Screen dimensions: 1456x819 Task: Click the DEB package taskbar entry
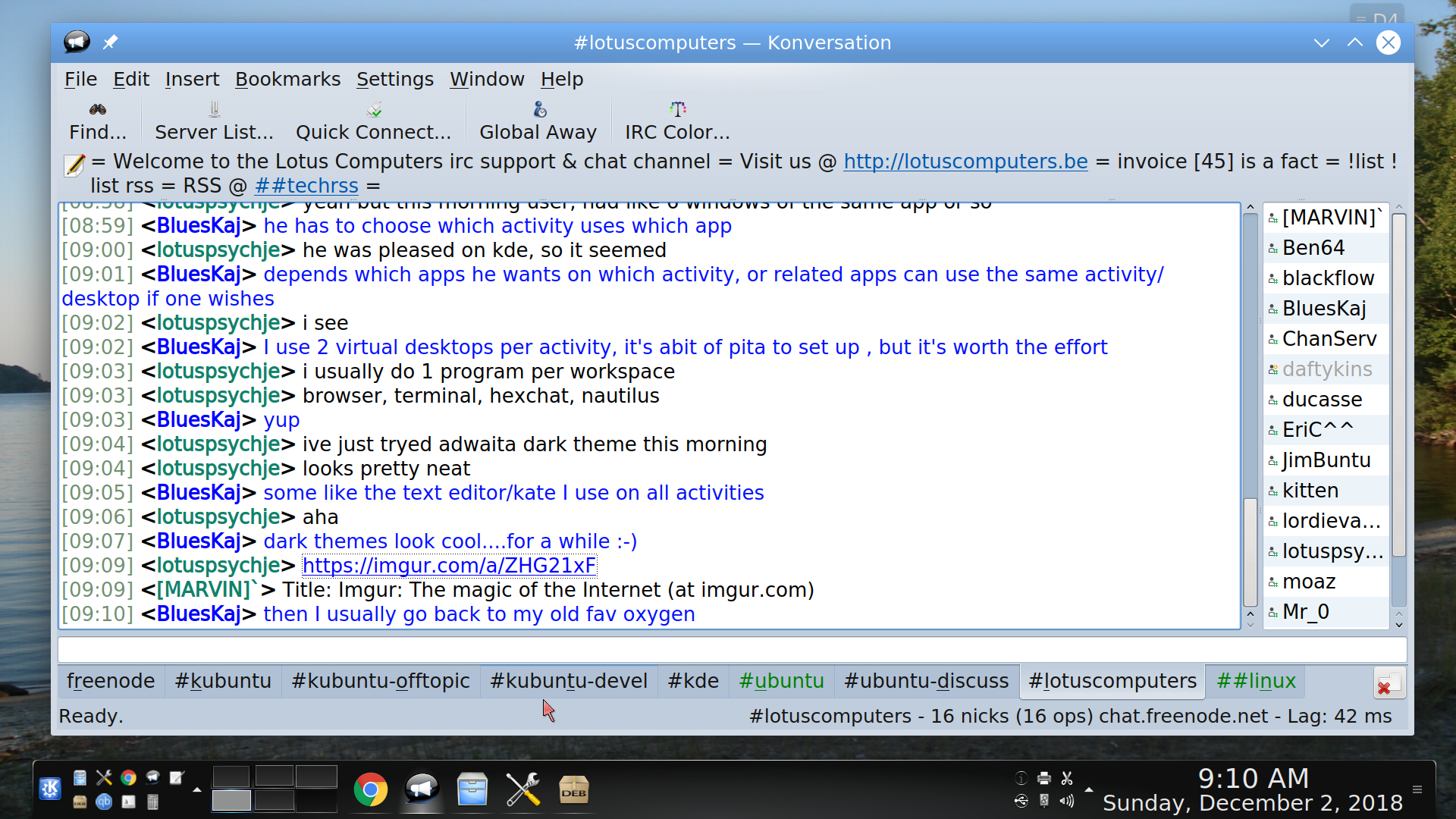574,790
